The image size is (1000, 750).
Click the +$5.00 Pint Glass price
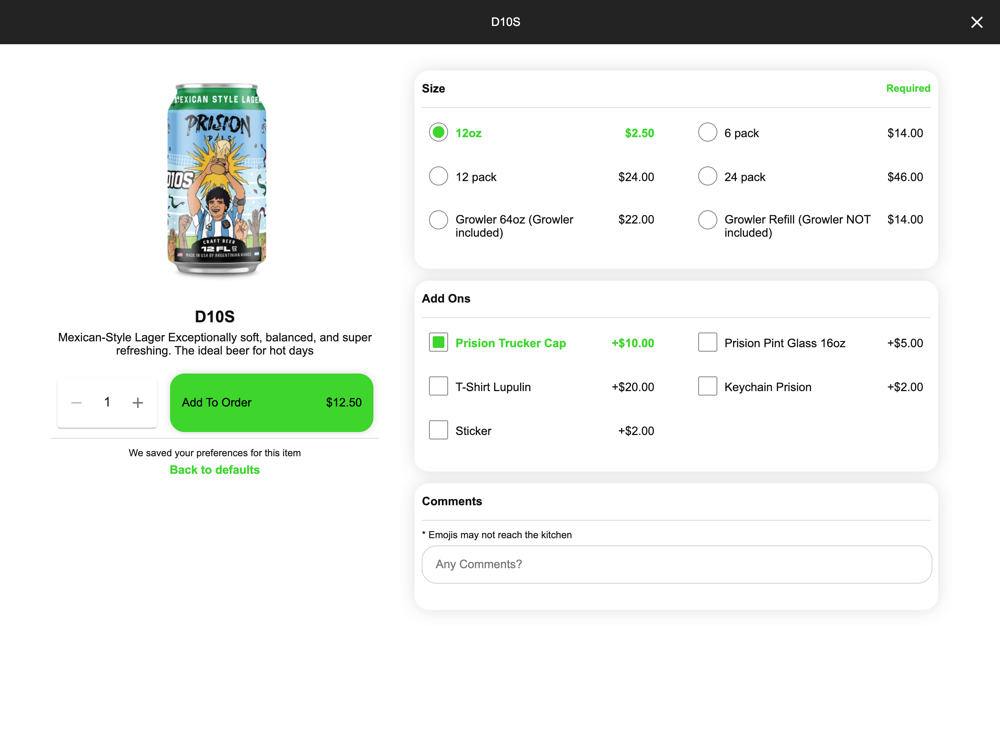point(905,343)
